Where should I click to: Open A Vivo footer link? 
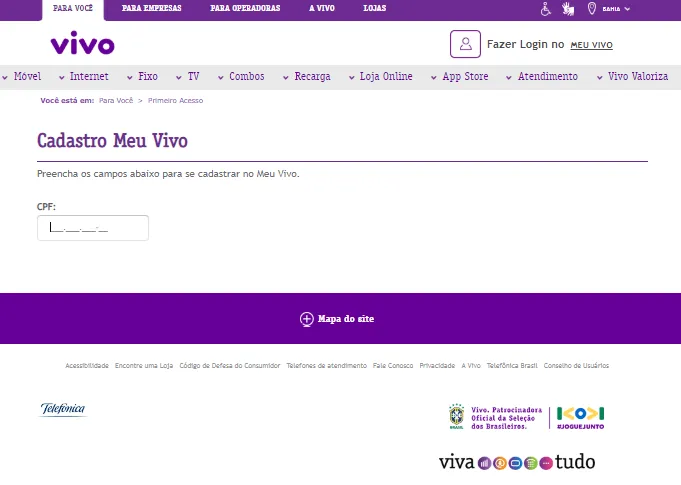(471, 366)
